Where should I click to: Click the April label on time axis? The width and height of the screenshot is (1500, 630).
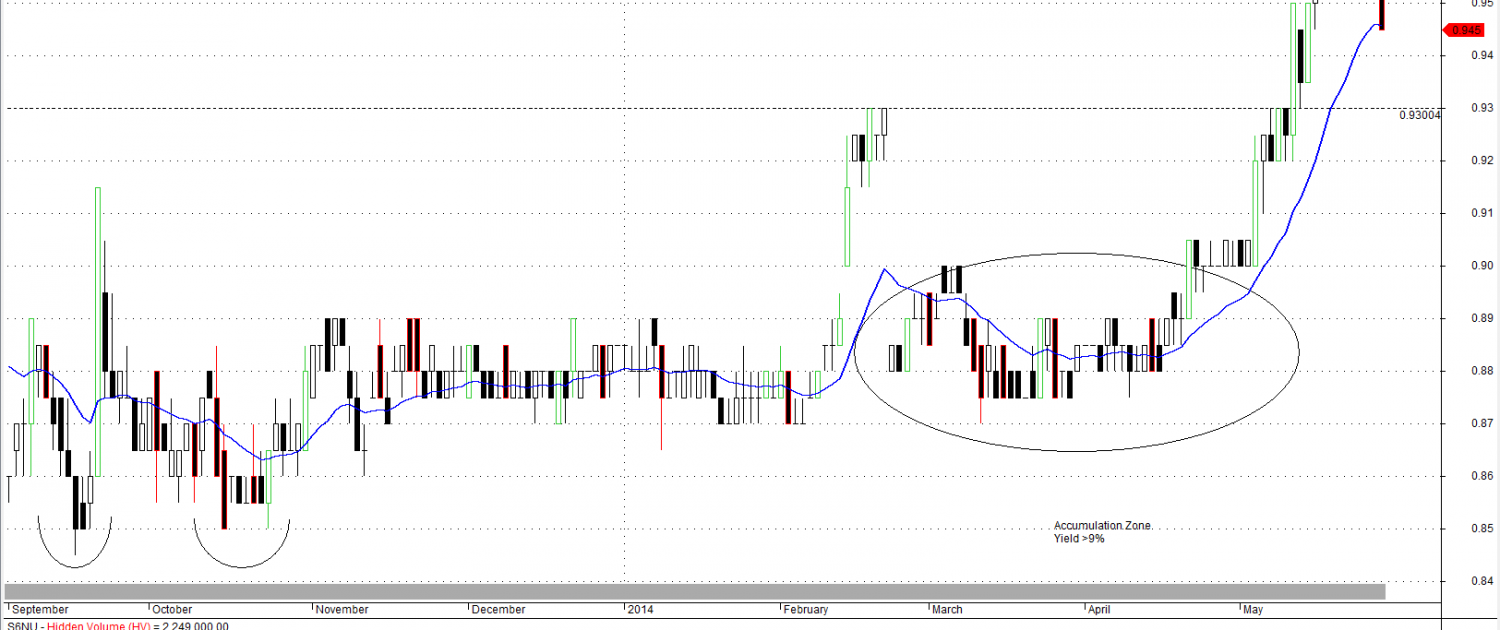[1098, 609]
